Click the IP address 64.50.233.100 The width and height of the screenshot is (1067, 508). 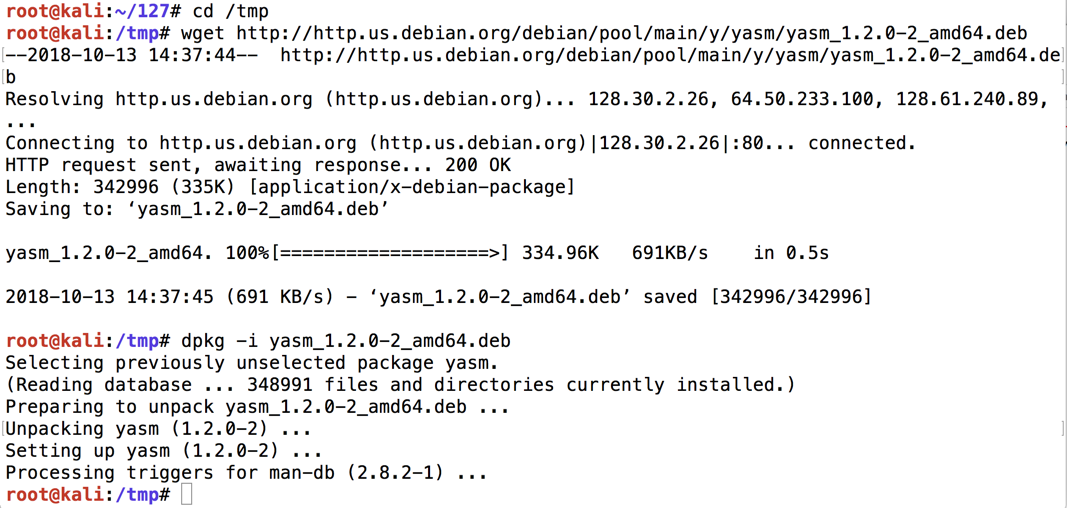pyautogui.click(x=802, y=99)
